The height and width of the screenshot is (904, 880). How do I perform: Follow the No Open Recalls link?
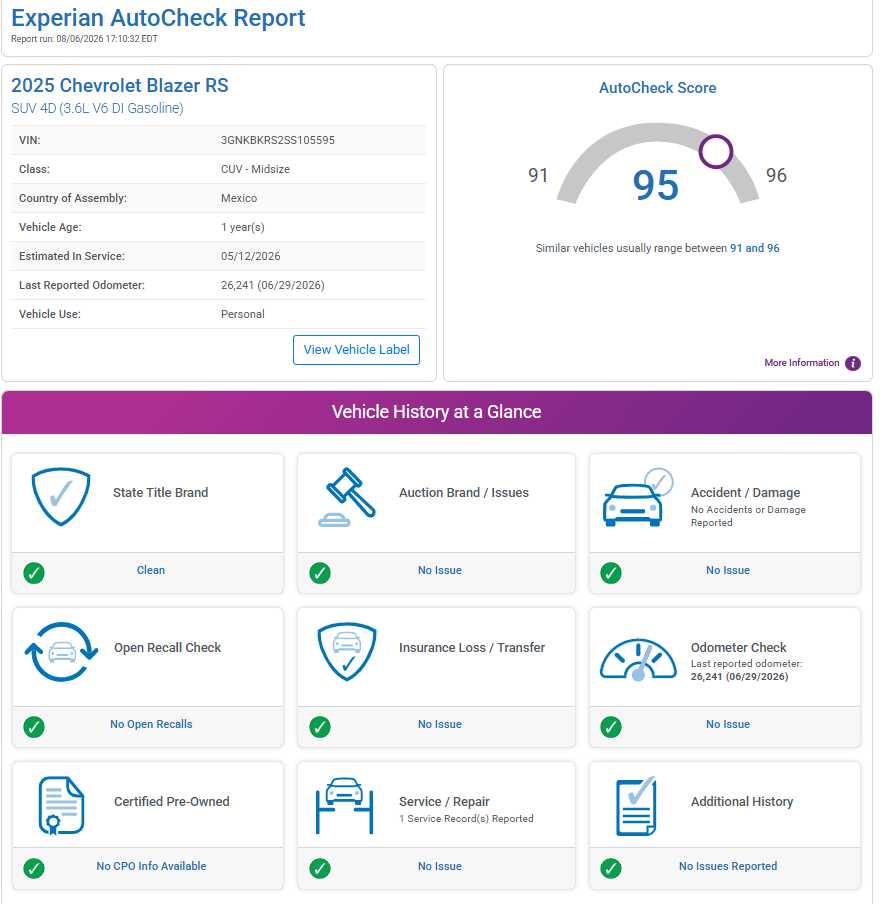coord(151,724)
